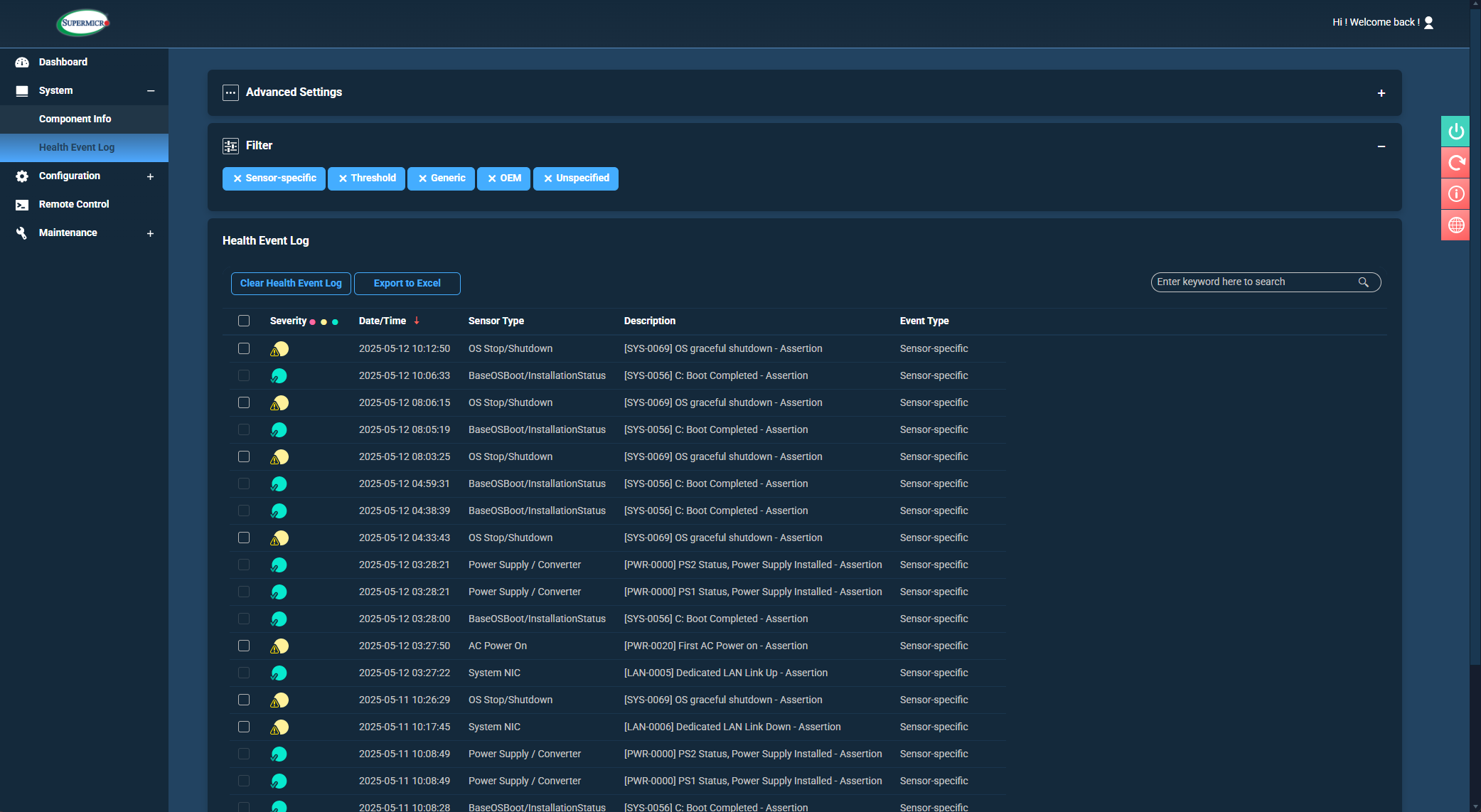Check the 10:12:50 graceful shutdown event
Screen dimensions: 1481x812
244,348
